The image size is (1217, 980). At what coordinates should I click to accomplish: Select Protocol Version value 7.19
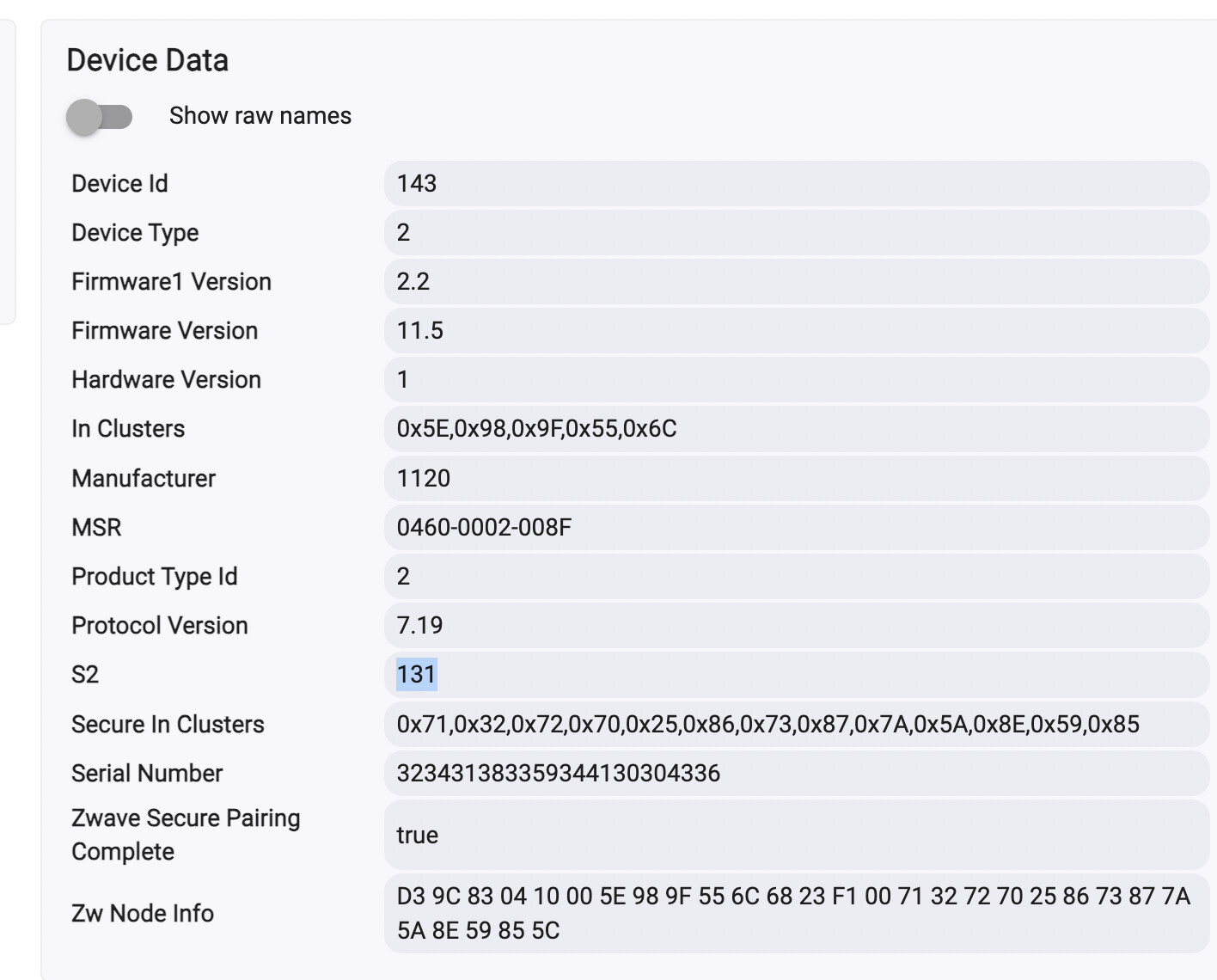click(x=420, y=625)
